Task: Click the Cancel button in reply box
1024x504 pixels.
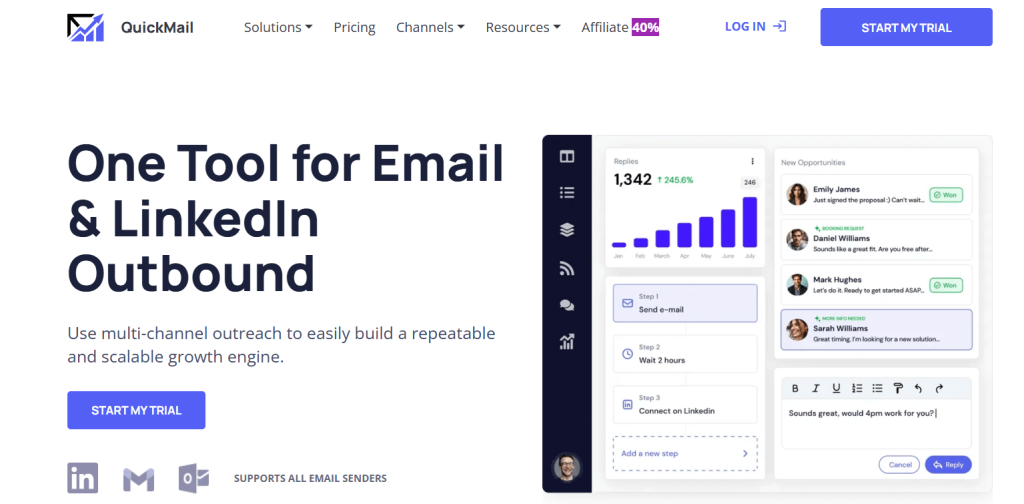Action: click(899, 465)
